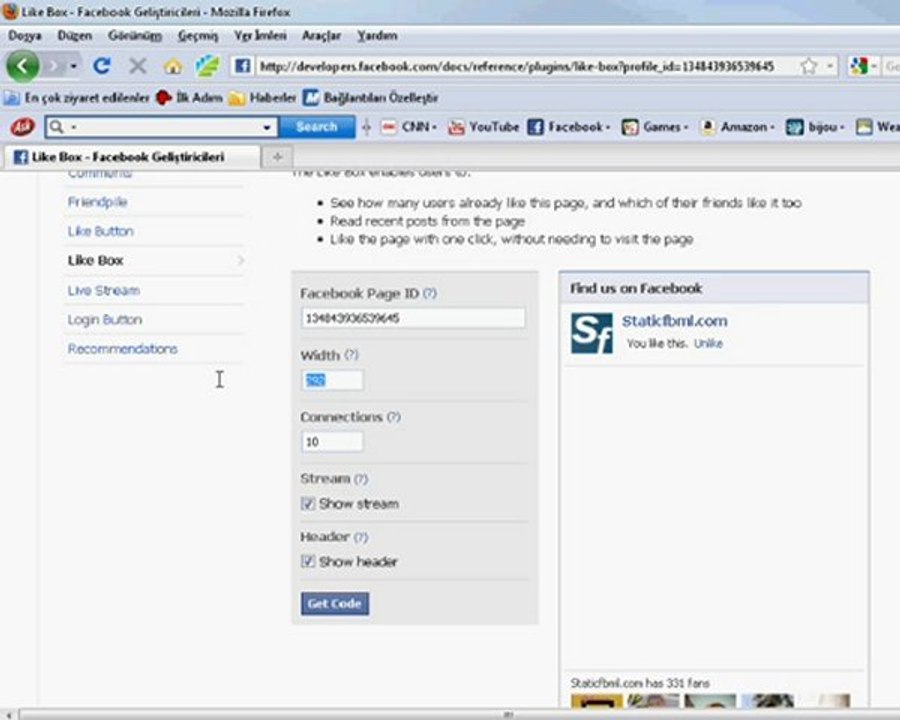This screenshot has height=720, width=900.
Task: Open the Like Button sidebar link
Action: [100, 231]
